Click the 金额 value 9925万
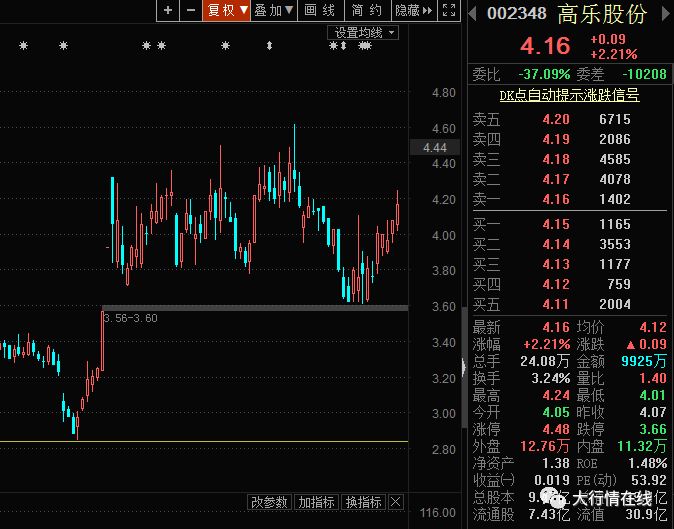 pyautogui.click(x=643, y=361)
